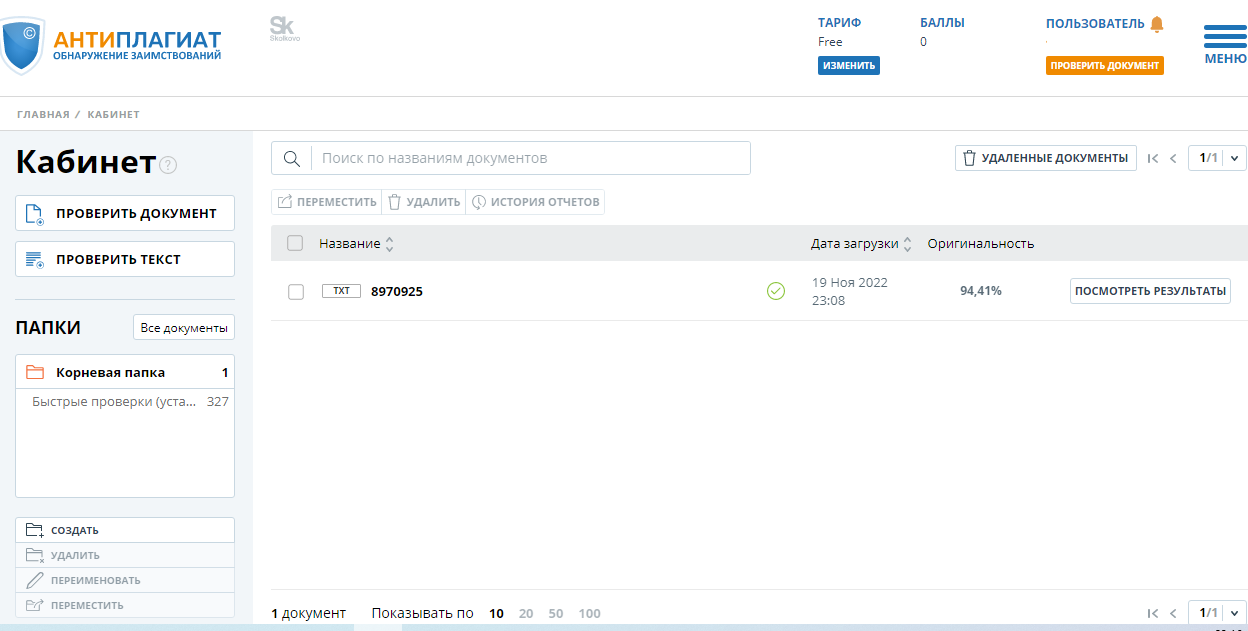Open the hamburger menu
Viewport: 1248px width, 631px height.
point(1224,44)
